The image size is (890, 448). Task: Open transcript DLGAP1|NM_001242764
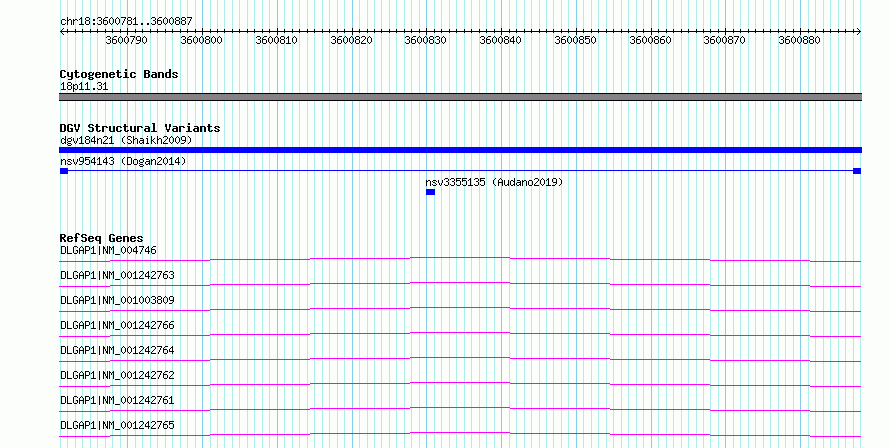coord(117,350)
